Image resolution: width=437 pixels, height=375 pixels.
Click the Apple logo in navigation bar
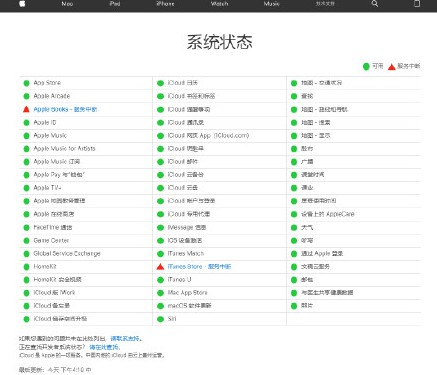22,4
